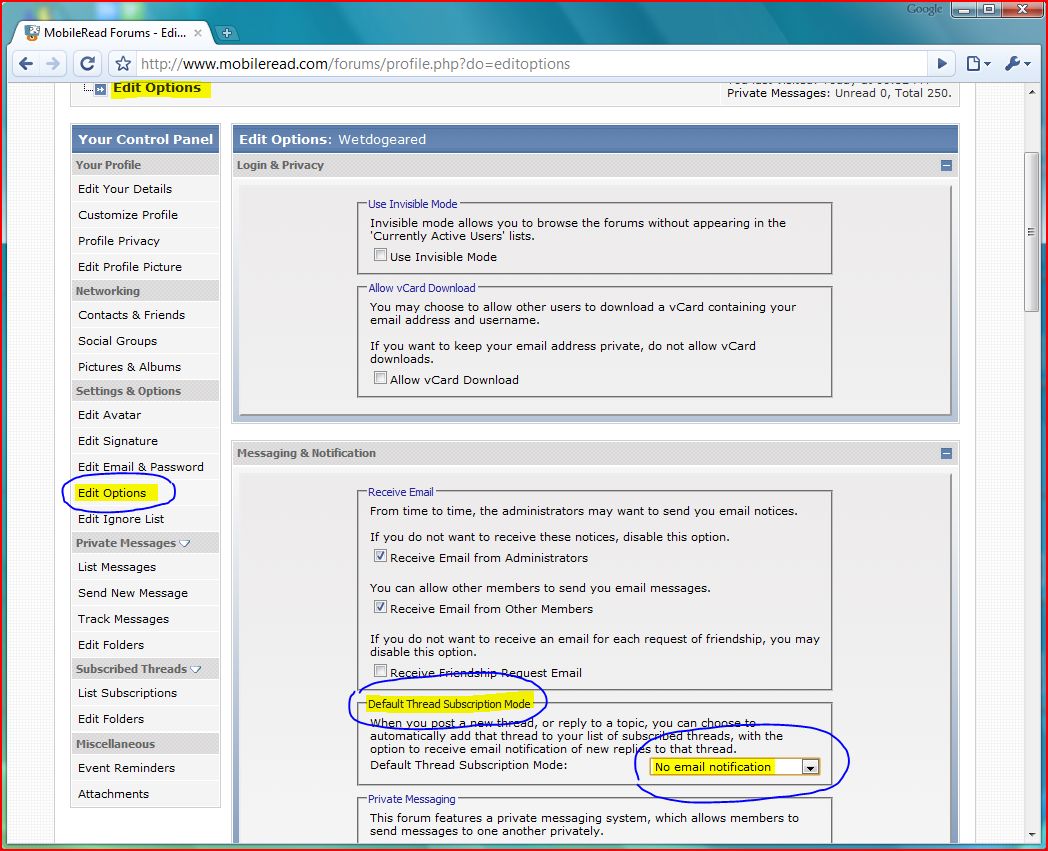Collapse the Login & Privacy section
This screenshot has width=1048, height=851.
(946, 165)
